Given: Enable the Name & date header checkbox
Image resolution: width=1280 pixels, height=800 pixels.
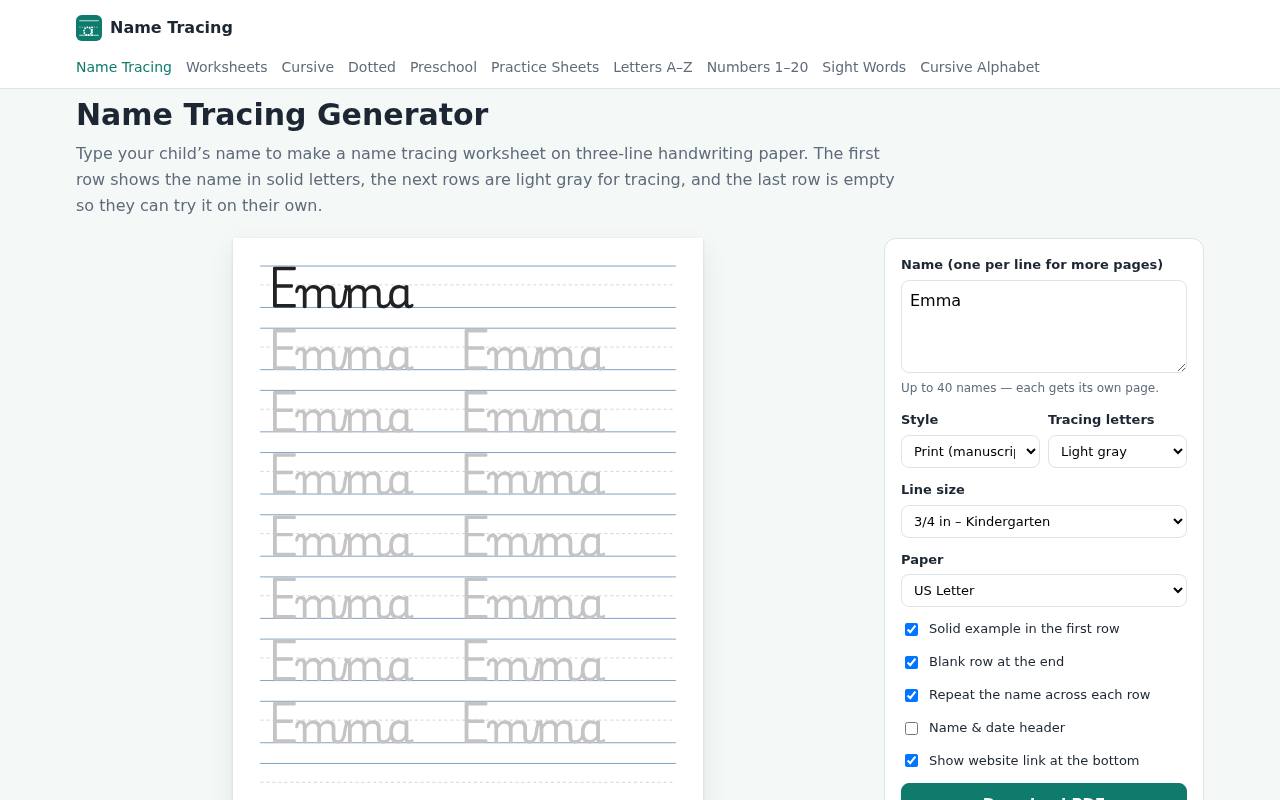Looking at the screenshot, I should coord(911,728).
